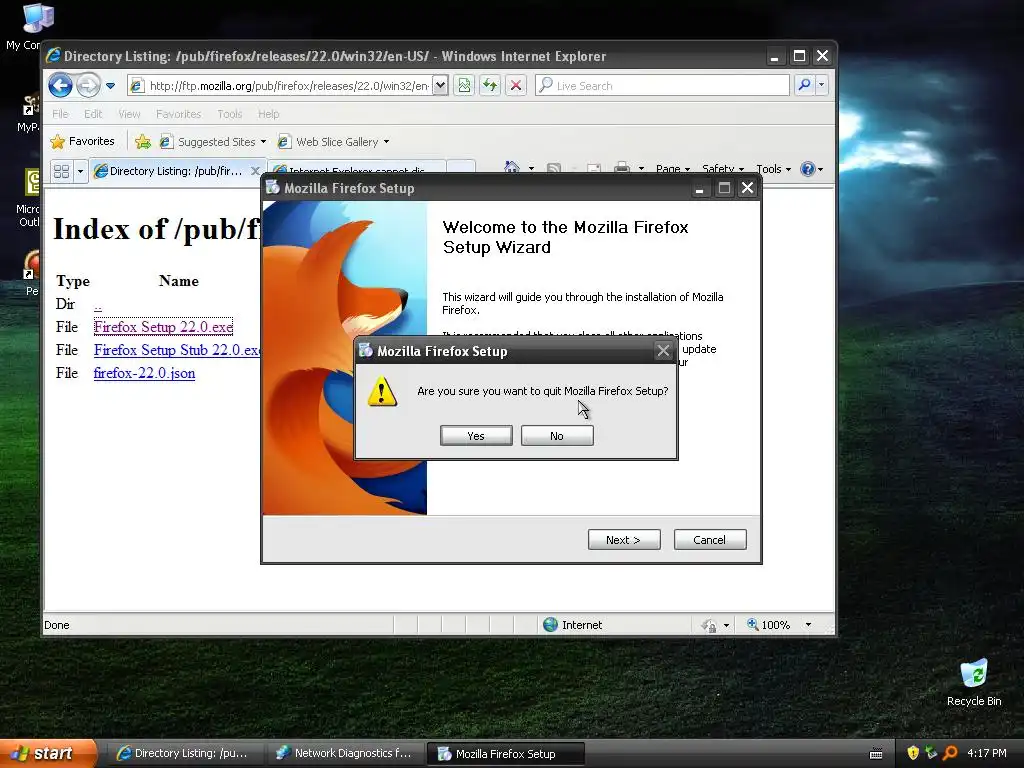The height and width of the screenshot is (768, 1024).
Task: Open Suggested Sites dropdown
Action: (x=214, y=142)
